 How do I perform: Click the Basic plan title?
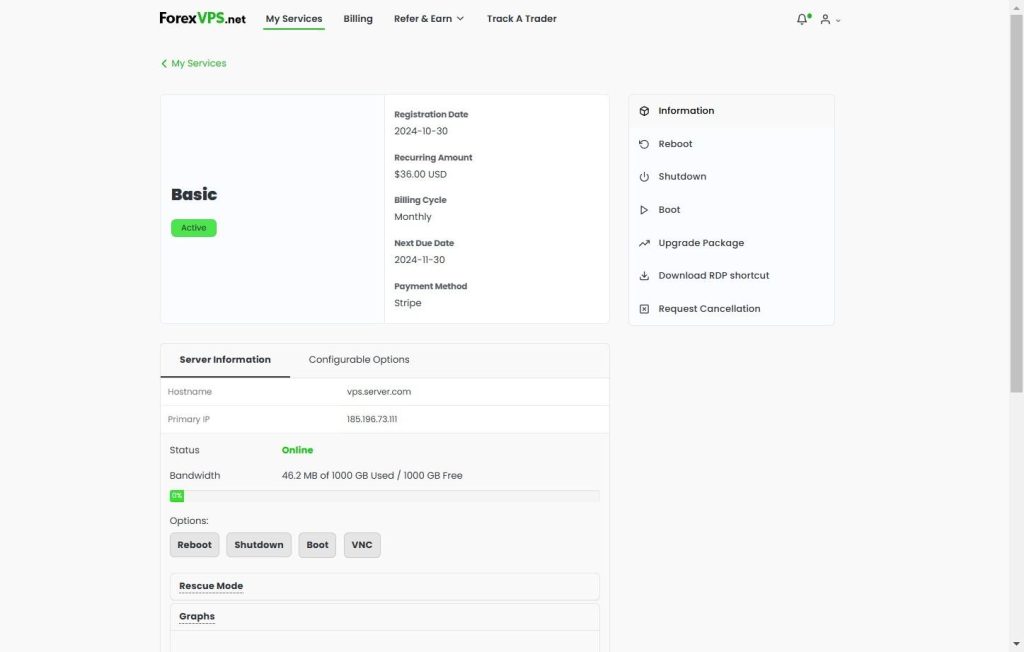click(194, 195)
